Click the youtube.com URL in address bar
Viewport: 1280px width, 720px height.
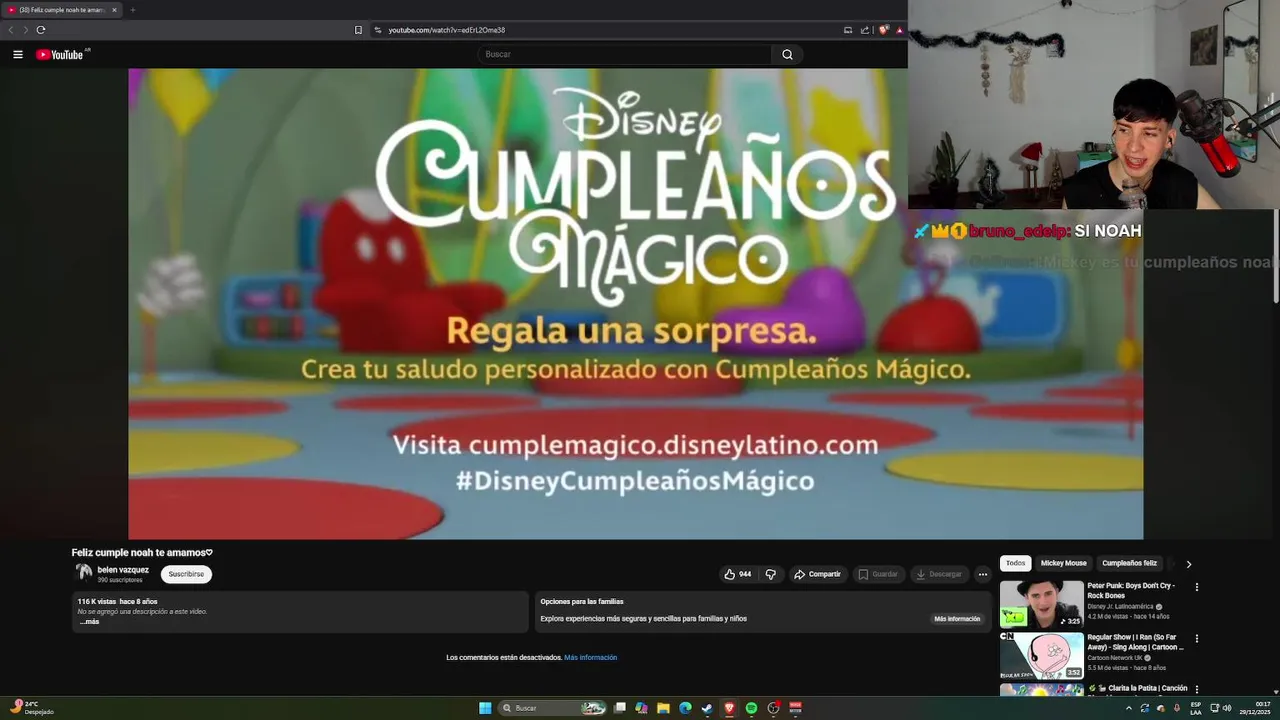[446, 30]
